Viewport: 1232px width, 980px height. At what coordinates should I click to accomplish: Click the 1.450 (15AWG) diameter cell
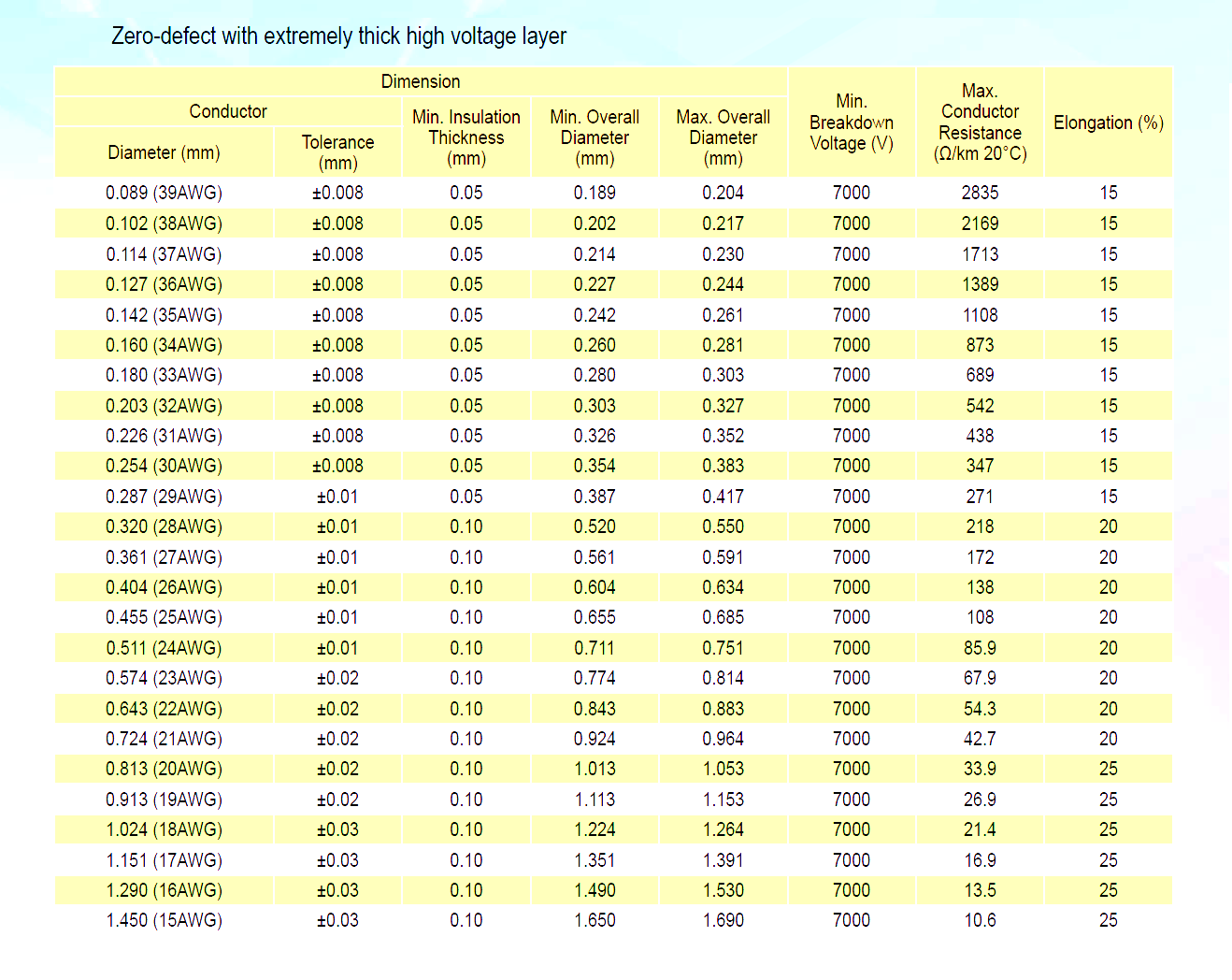(x=164, y=920)
